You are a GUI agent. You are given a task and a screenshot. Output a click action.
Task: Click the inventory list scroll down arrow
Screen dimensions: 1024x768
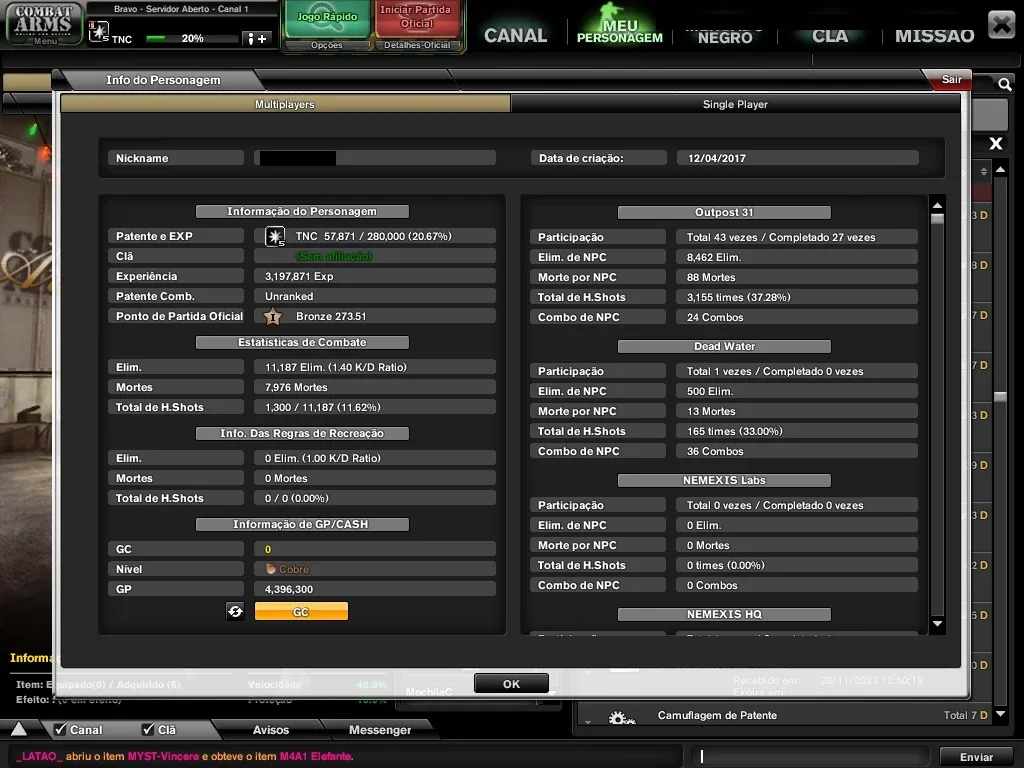pos(1000,714)
